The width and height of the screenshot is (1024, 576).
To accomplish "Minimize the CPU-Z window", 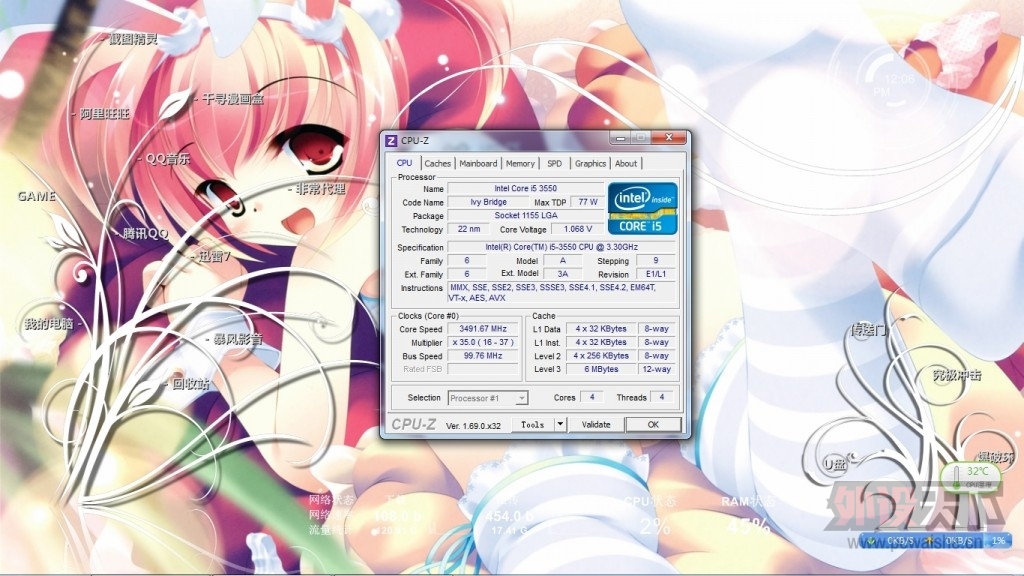I will (620, 138).
